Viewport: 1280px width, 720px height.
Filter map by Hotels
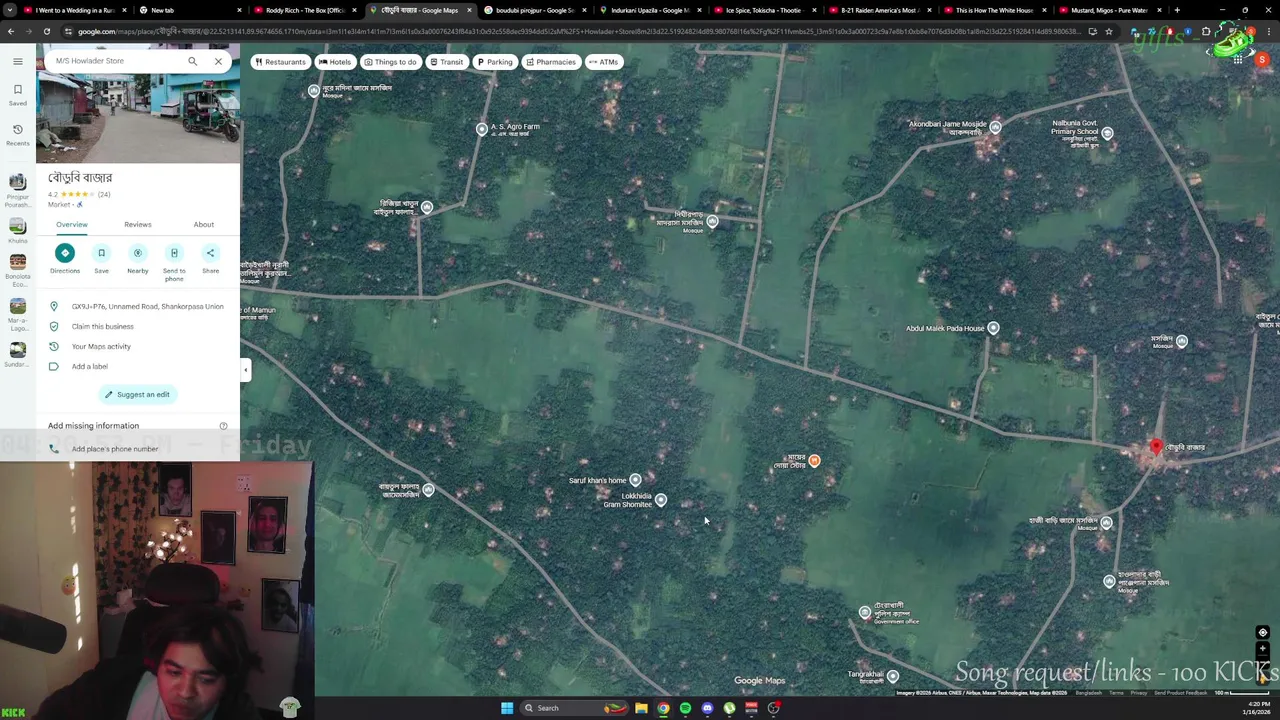click(335, 62)
